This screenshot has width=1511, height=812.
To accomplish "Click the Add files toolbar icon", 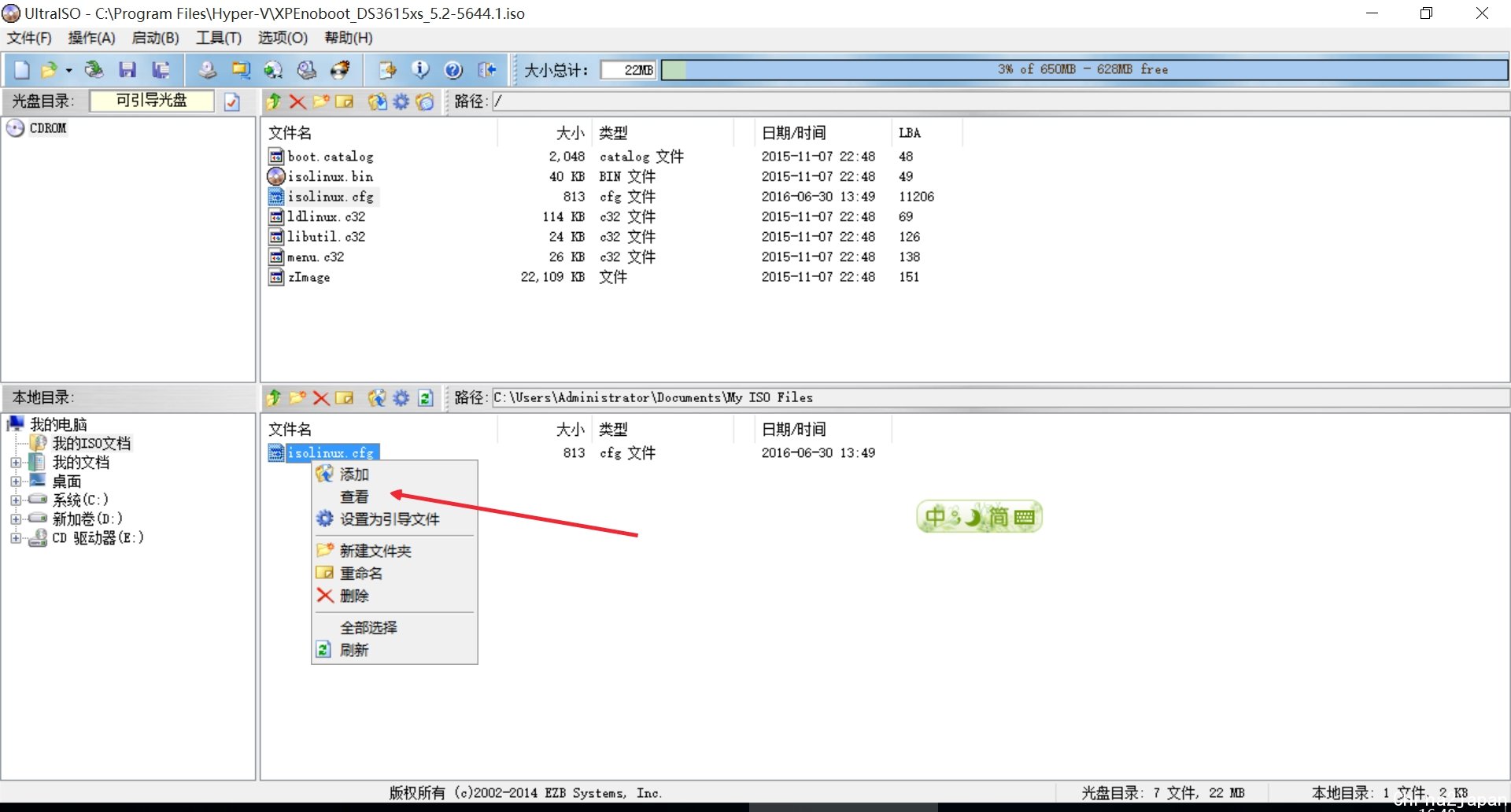I will (x=387, y=70).
